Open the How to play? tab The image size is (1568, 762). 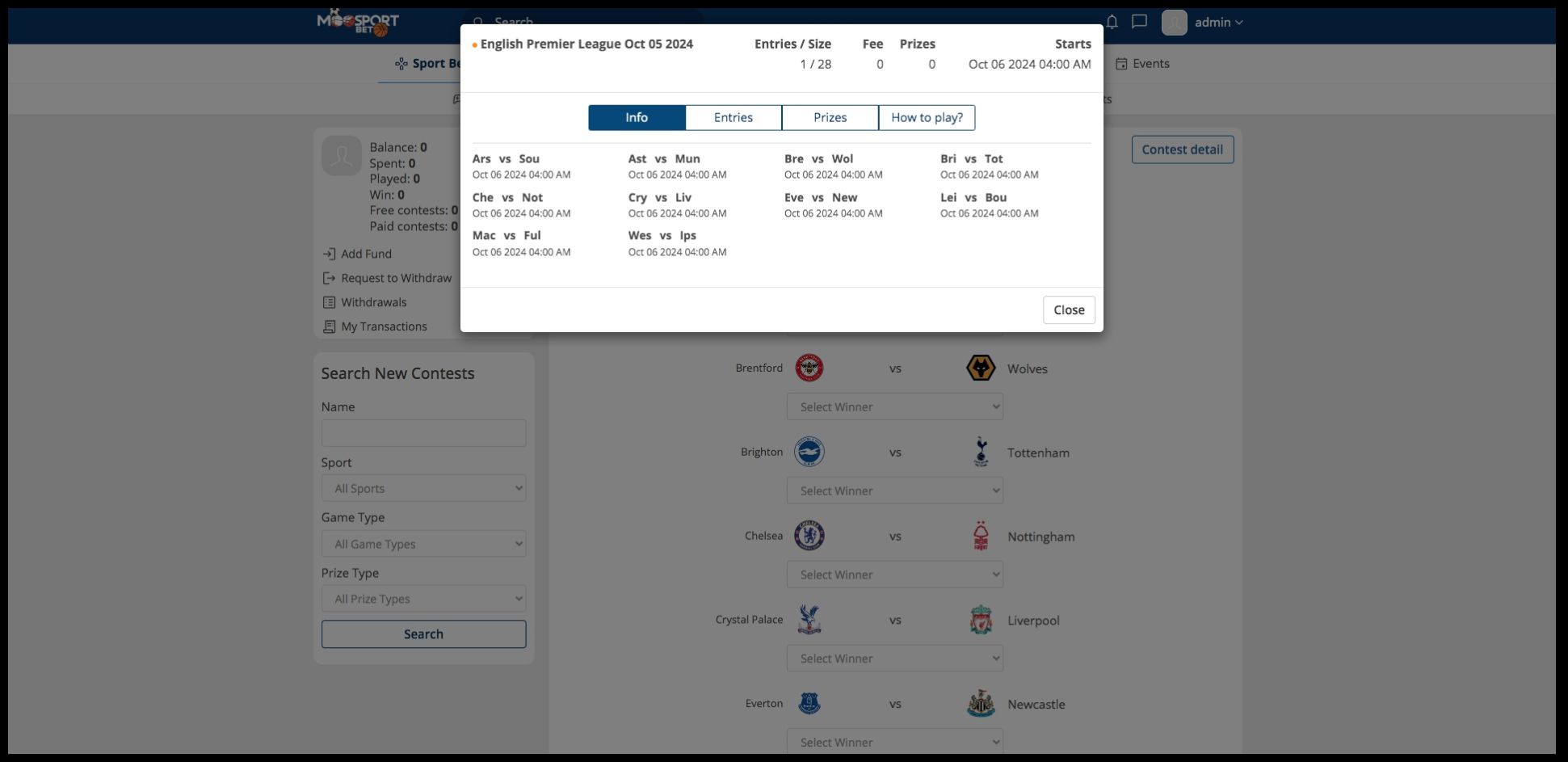click(927, 118)
